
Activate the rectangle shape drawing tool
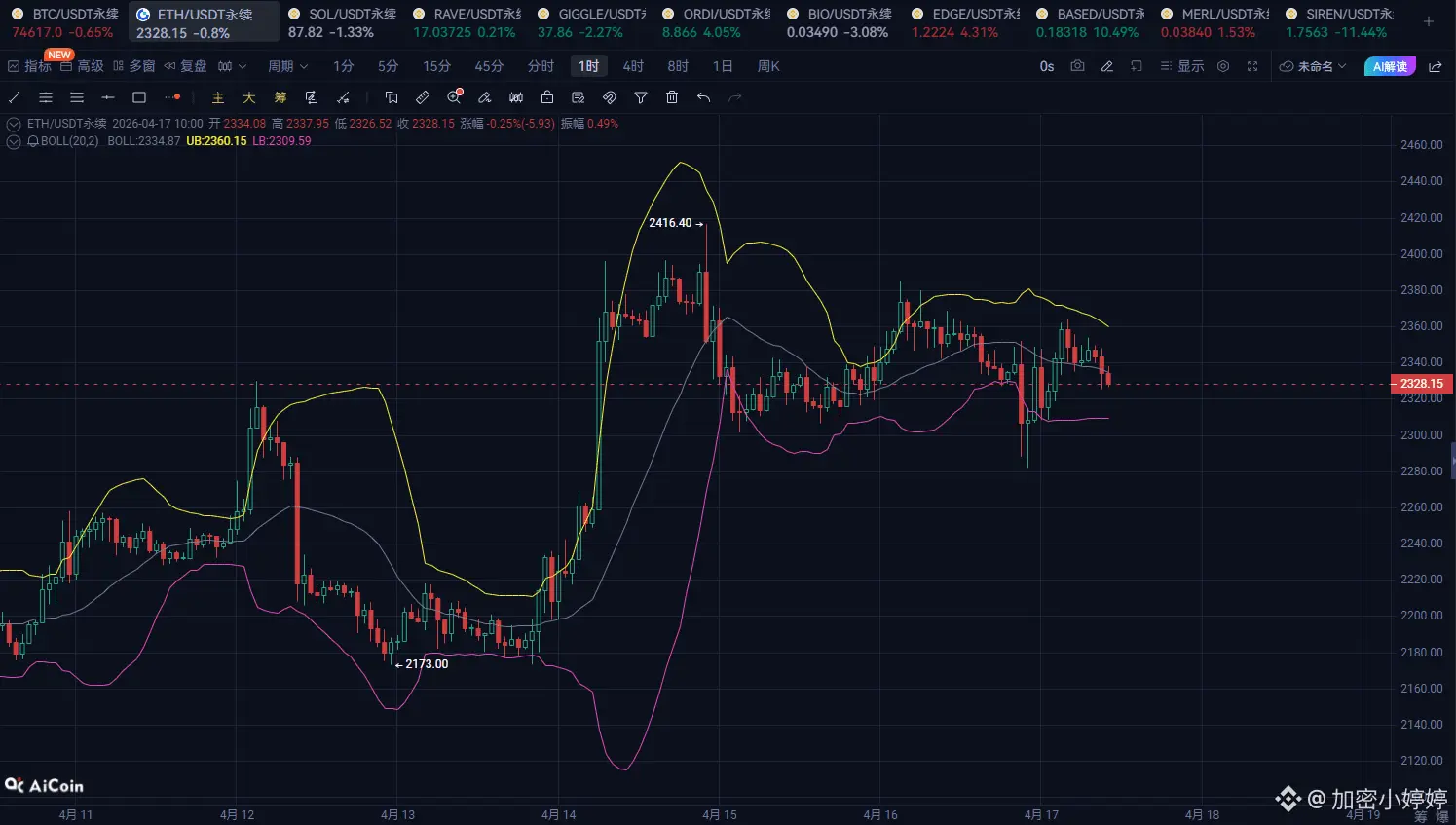click(x=139, y=97)
